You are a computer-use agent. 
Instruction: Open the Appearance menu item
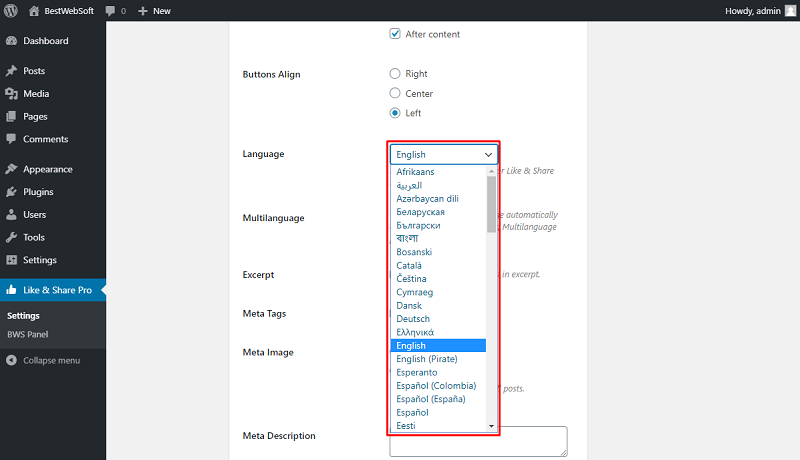point(53,169)
